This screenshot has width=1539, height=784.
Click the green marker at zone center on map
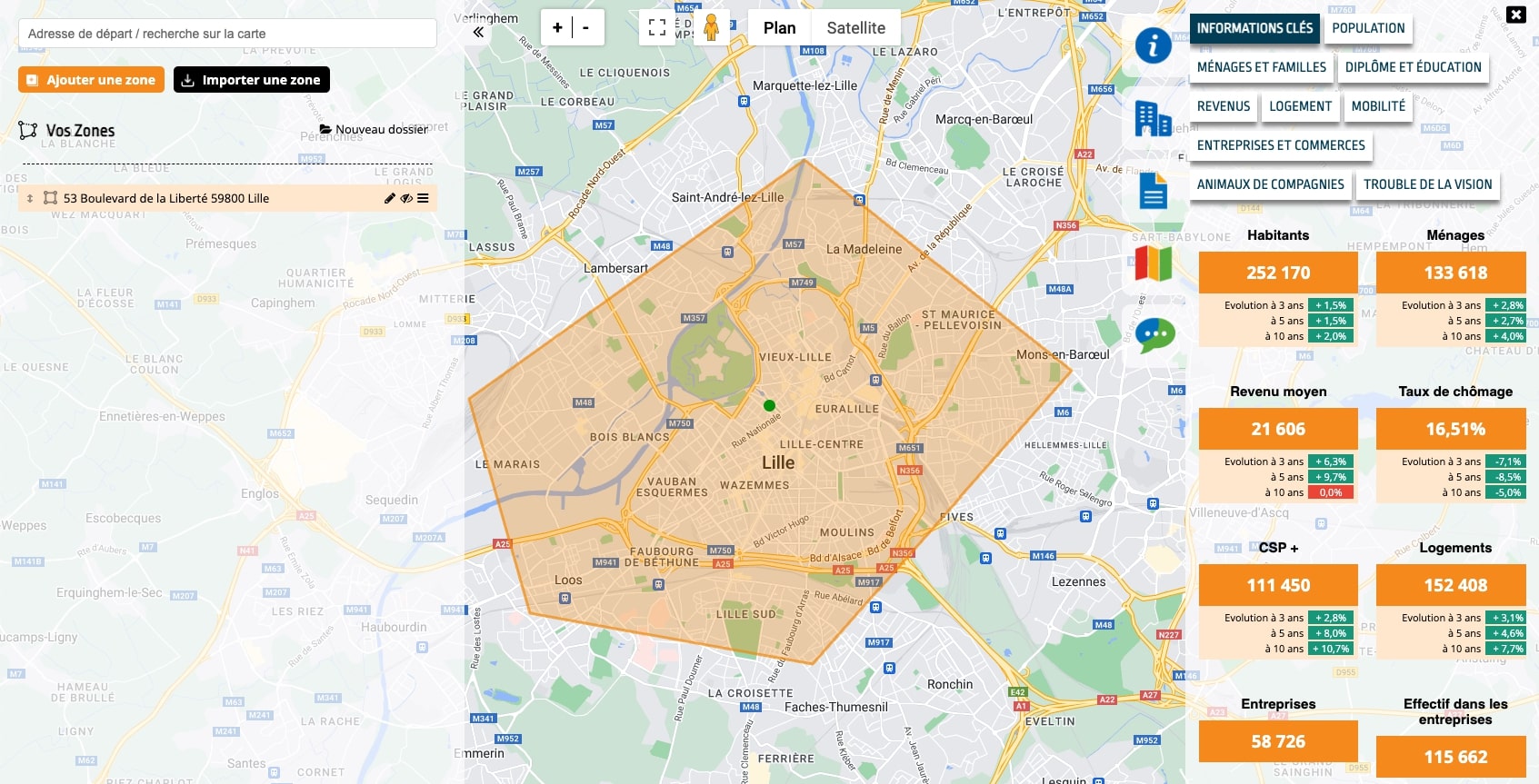[769, 406]
